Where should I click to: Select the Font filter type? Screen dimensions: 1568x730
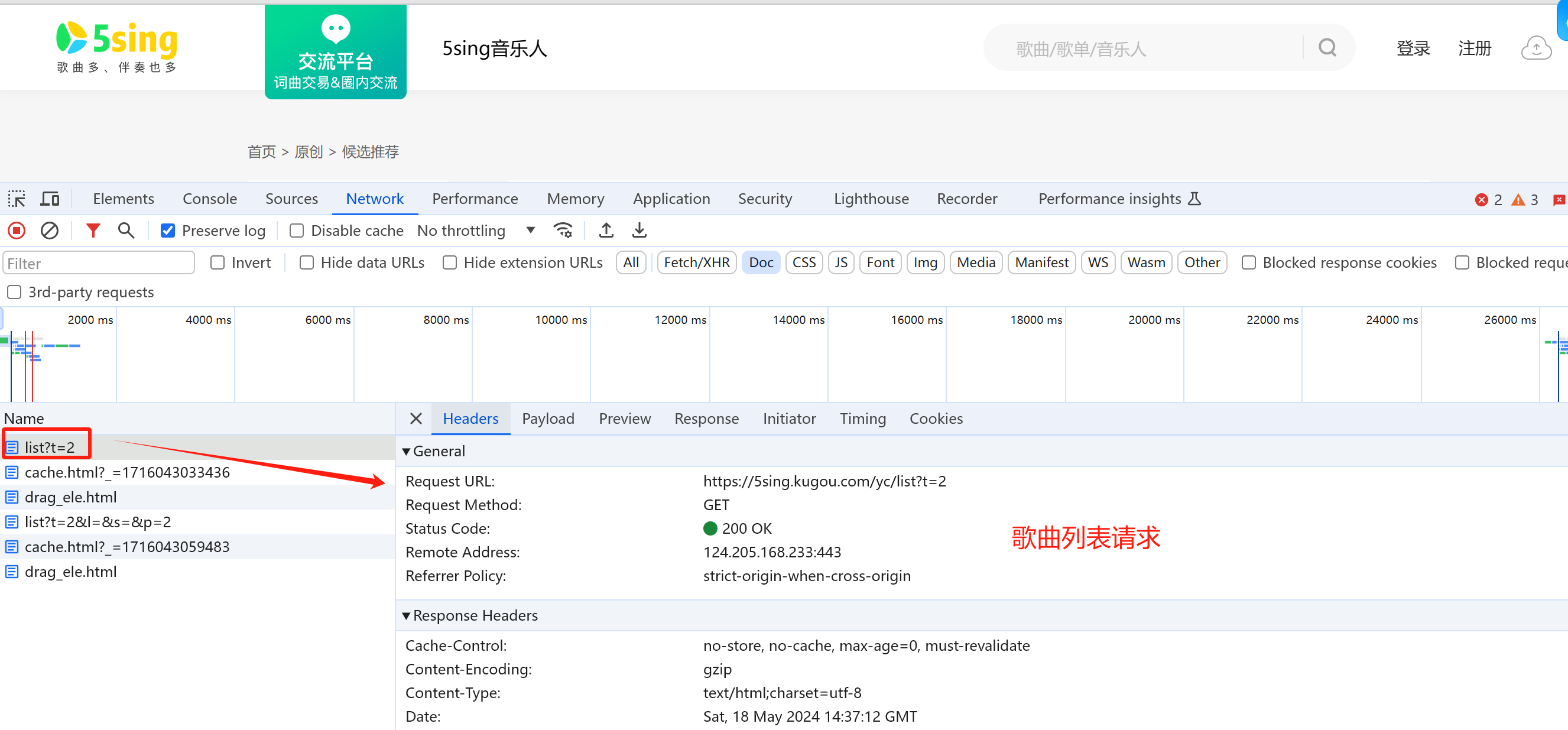click(x=880, y=263)
